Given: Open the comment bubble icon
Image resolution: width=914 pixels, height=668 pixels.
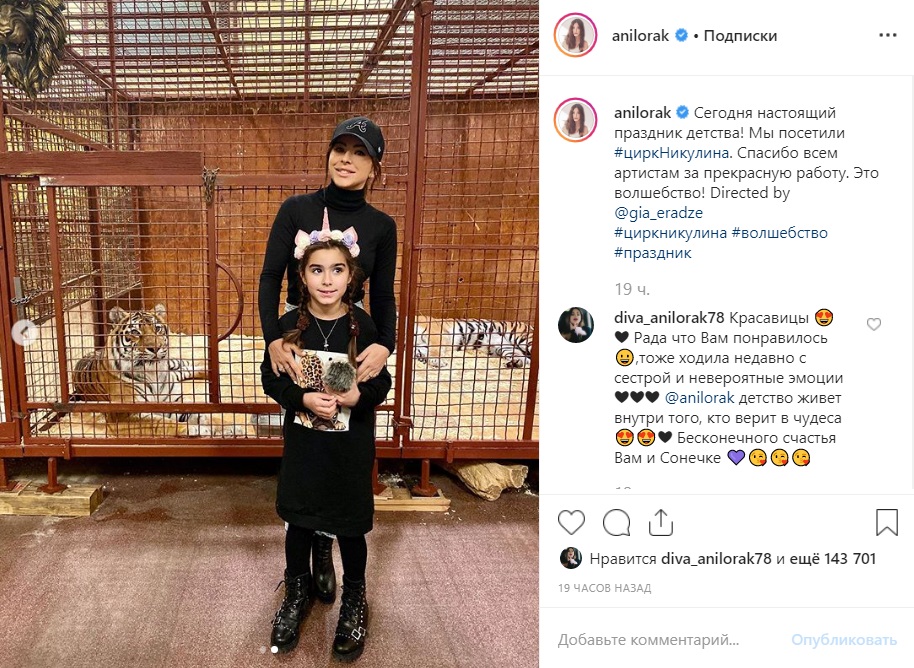Looking at the screenshot, I should click(616, 522).
